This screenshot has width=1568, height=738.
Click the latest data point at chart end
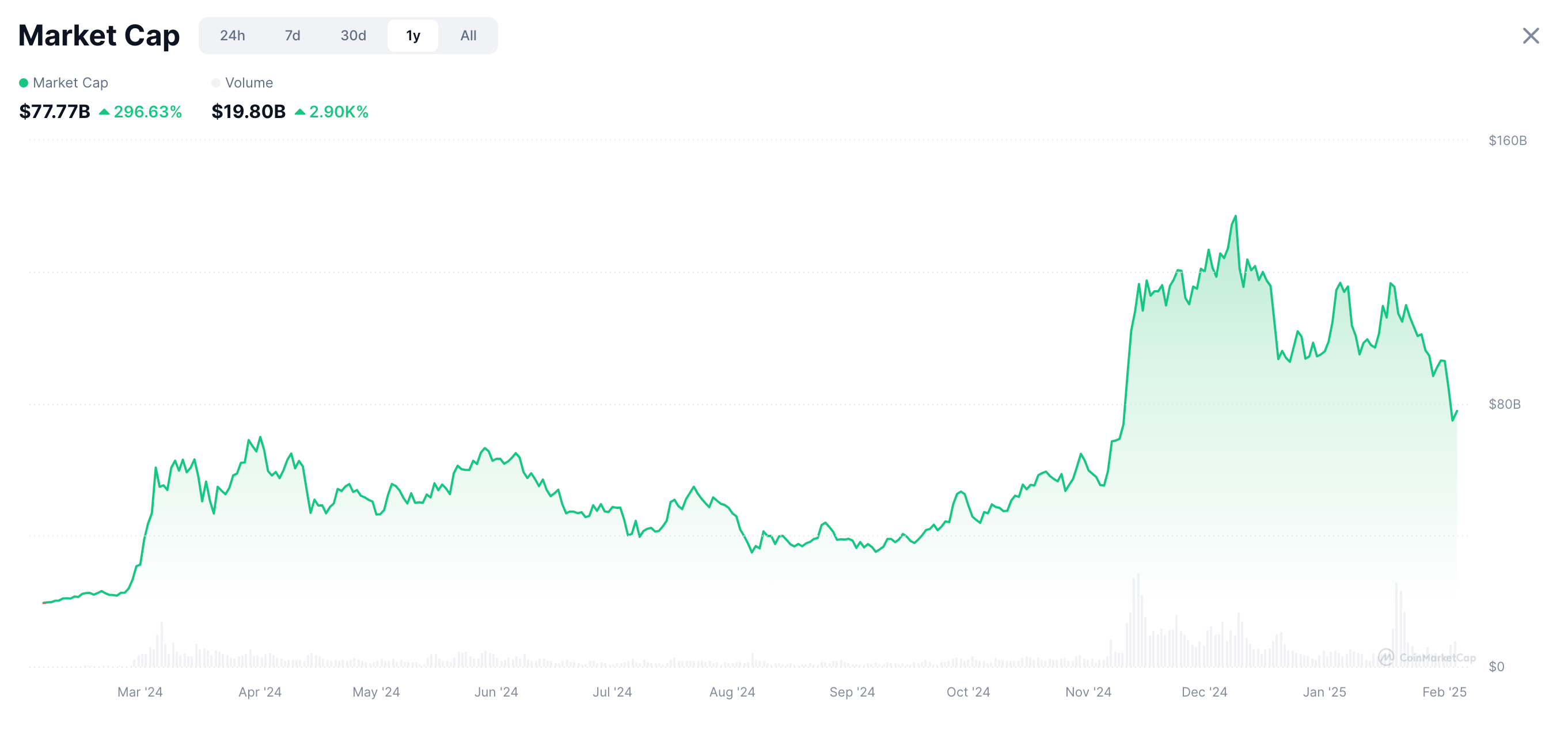(1457, 412)
